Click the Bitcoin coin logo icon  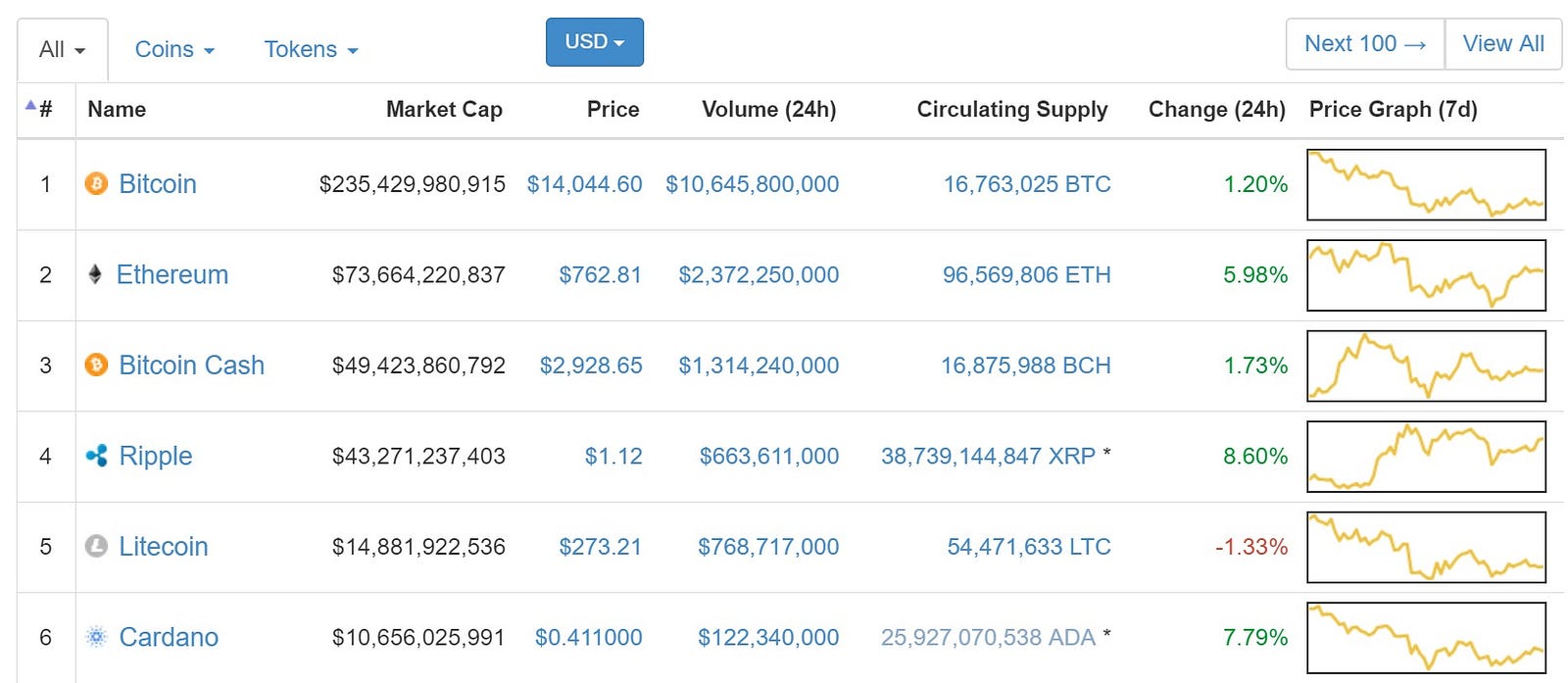[x=96, y=183]
